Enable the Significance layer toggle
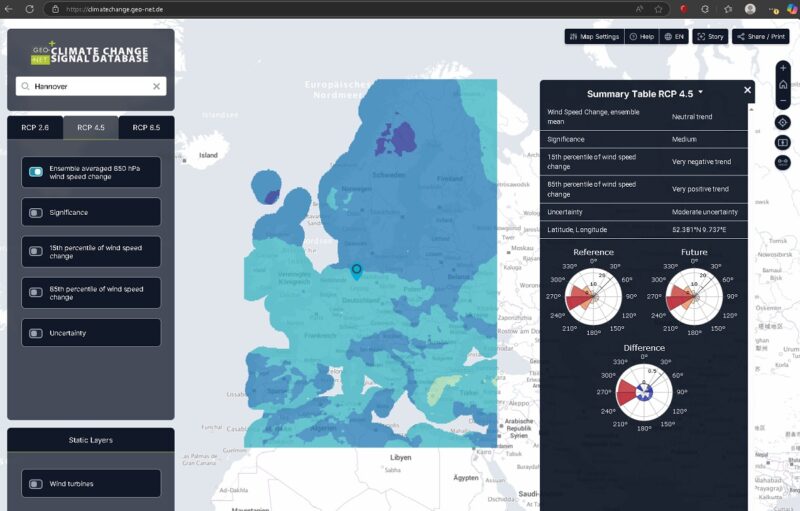This screenshot has height=511, width=800. pos(36,212)
